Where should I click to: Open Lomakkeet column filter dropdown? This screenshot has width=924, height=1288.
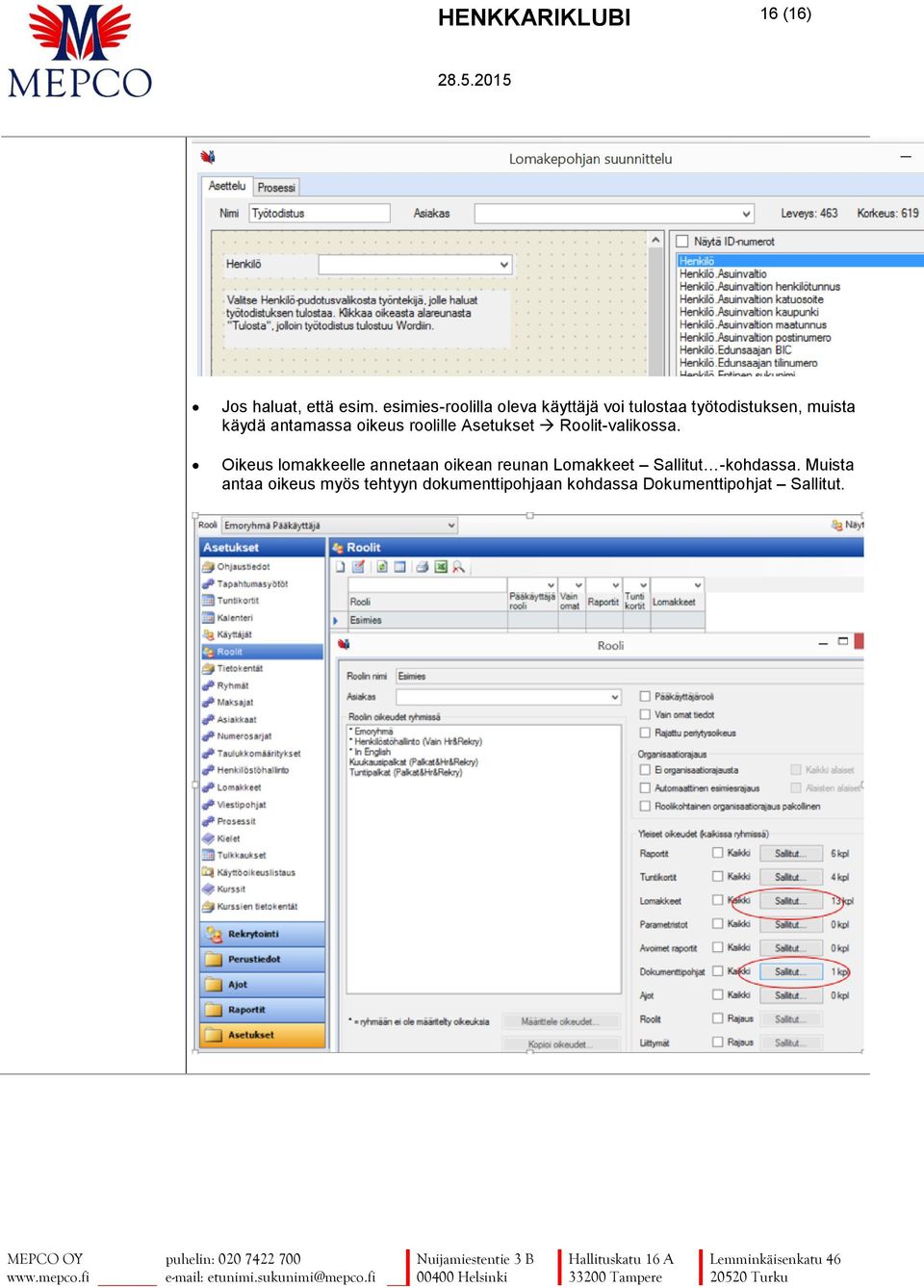[x=698, y=585]
